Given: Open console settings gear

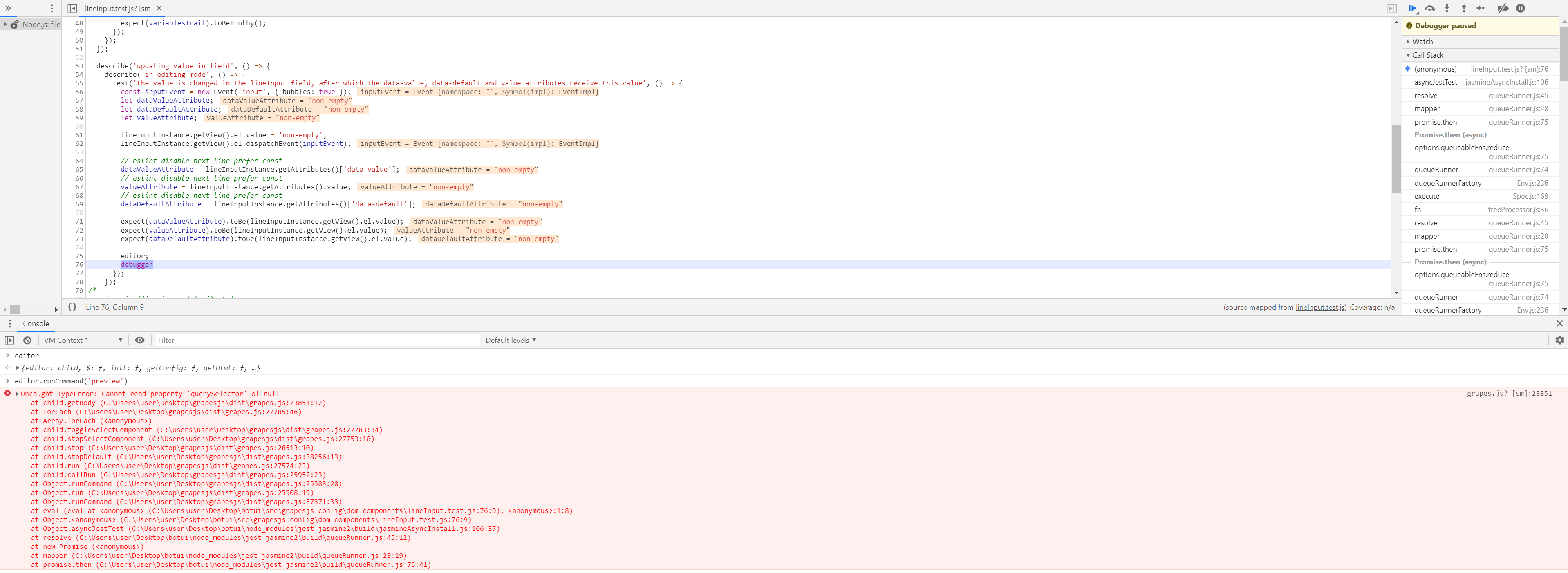Looking at the screenshot, I should click(x=1559, y=340).
